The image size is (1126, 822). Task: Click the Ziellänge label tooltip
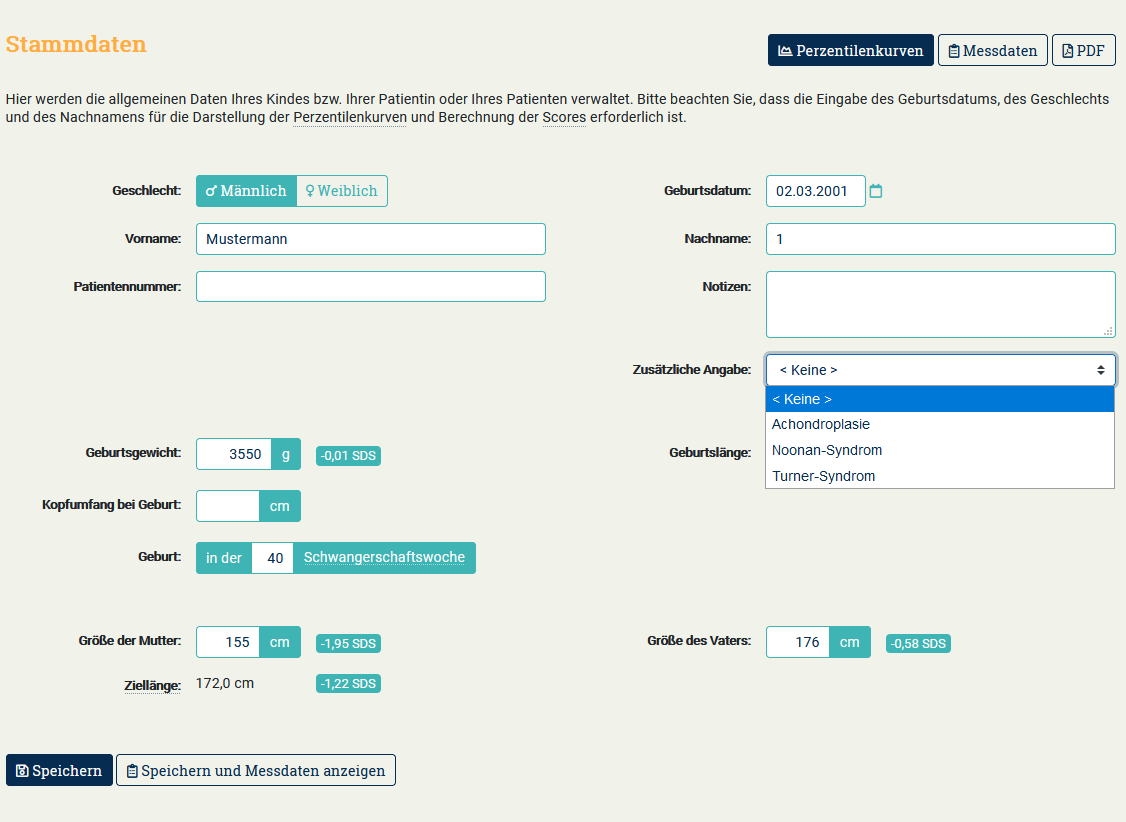point(152,686)
